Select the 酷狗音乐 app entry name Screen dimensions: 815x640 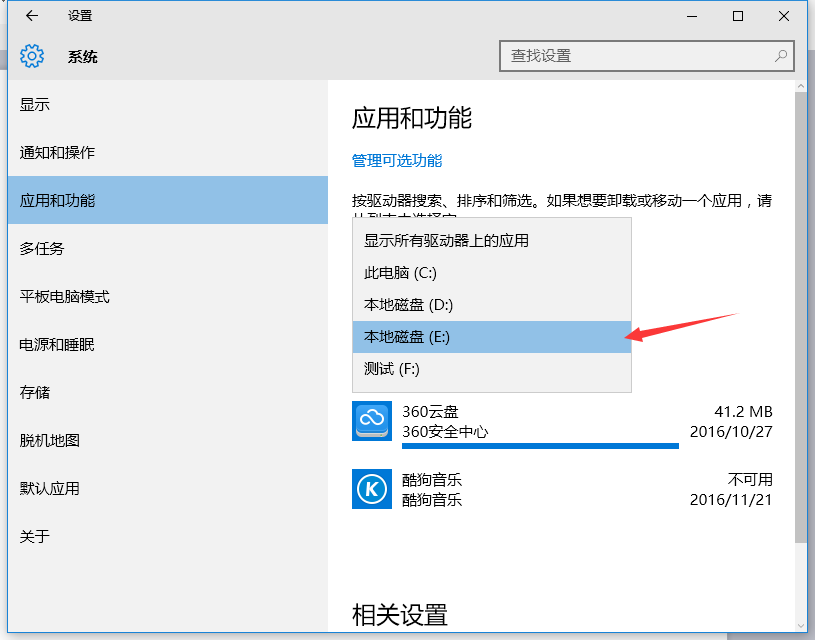point(431,479)
